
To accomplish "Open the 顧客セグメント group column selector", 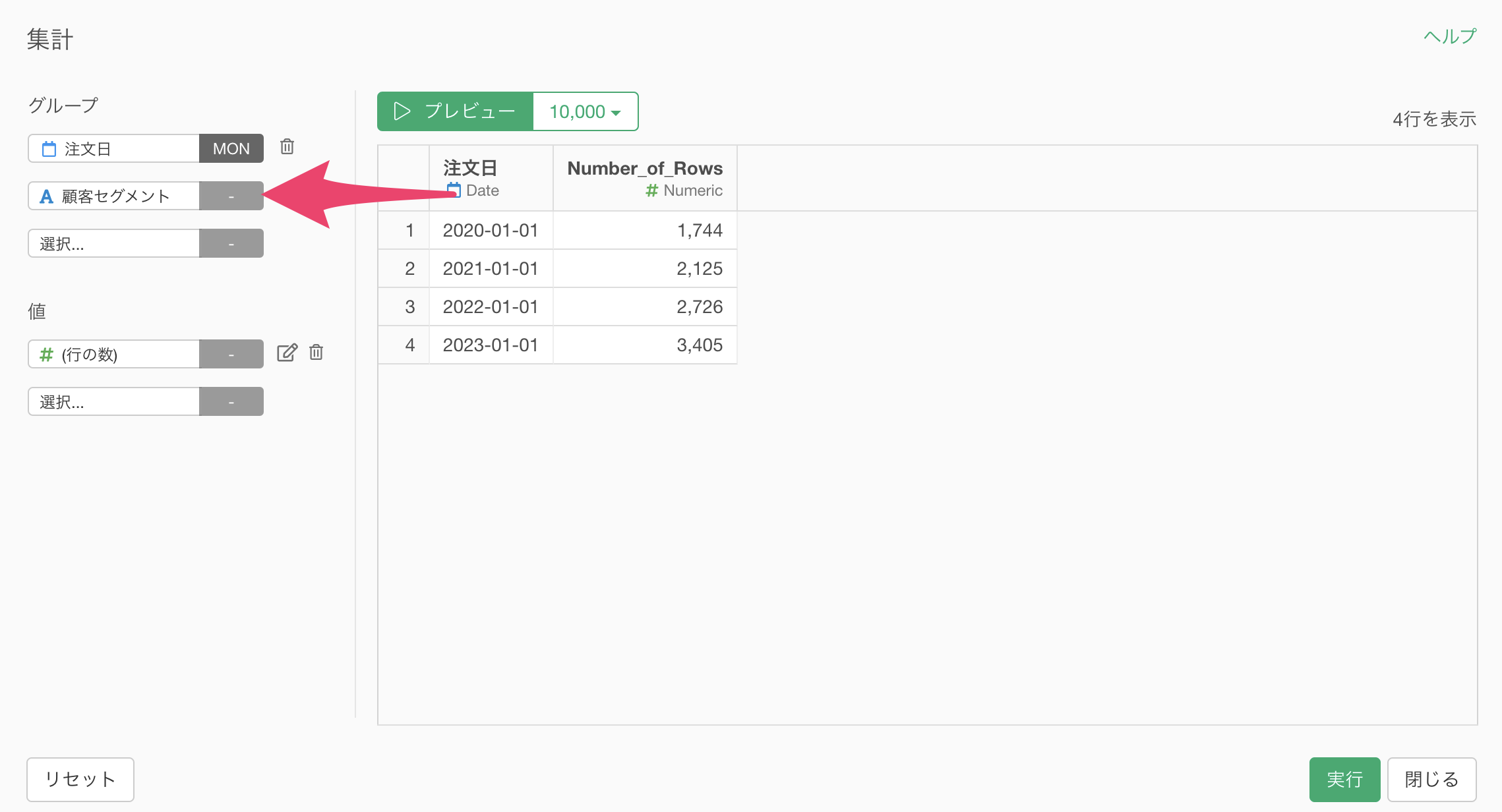I will 113,196.
